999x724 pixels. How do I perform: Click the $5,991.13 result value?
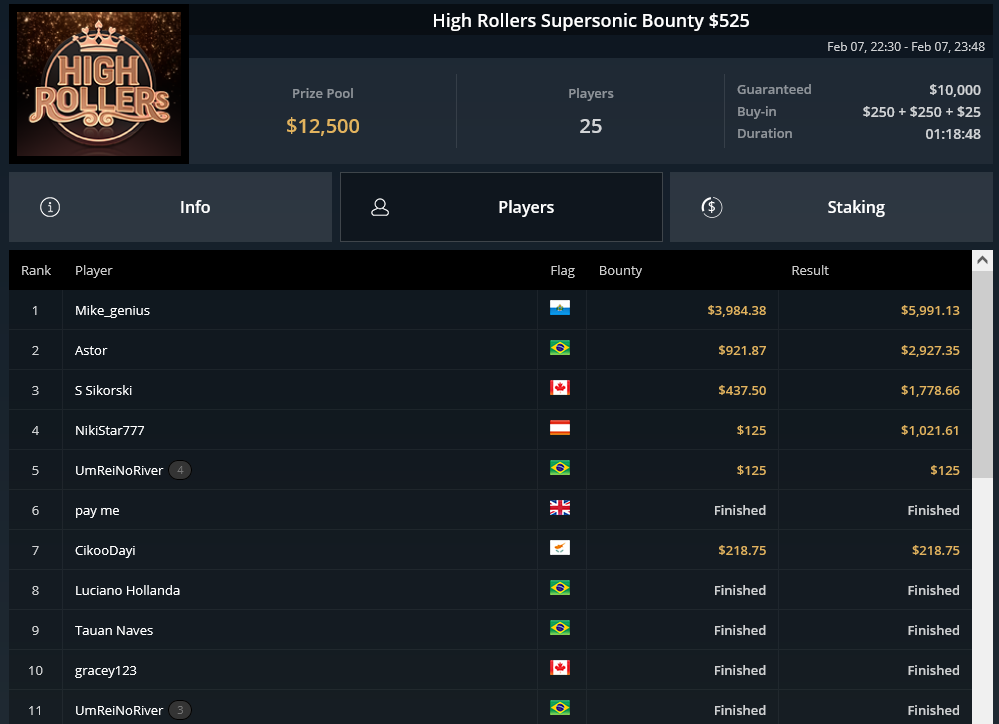[930, 310]
